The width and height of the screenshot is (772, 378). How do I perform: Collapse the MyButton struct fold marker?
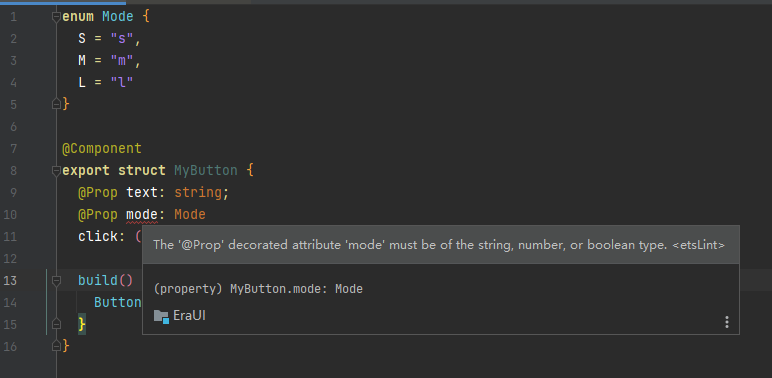point(56,171)
